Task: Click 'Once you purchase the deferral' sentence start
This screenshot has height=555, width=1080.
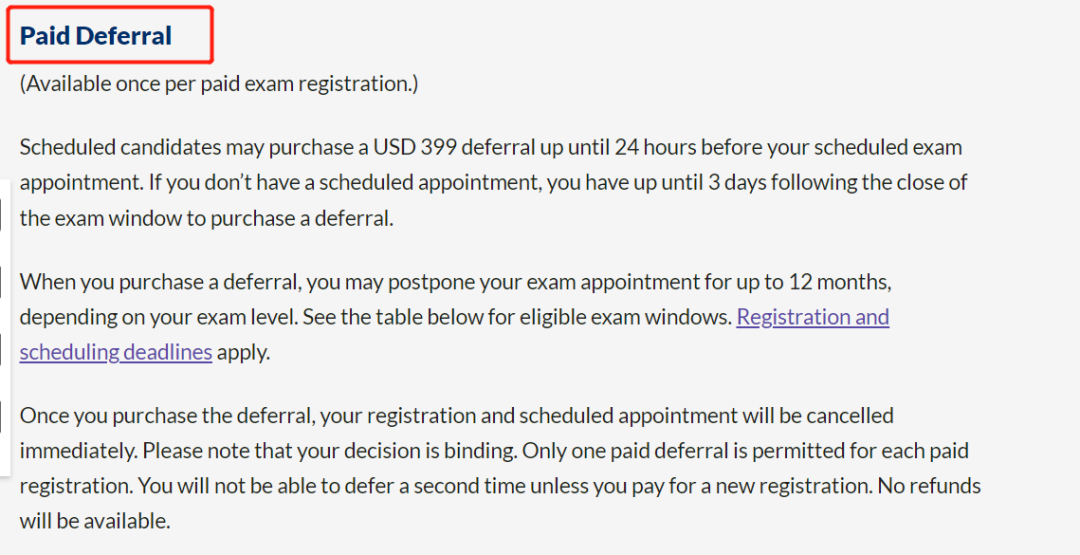Action: tap(167, 416)
